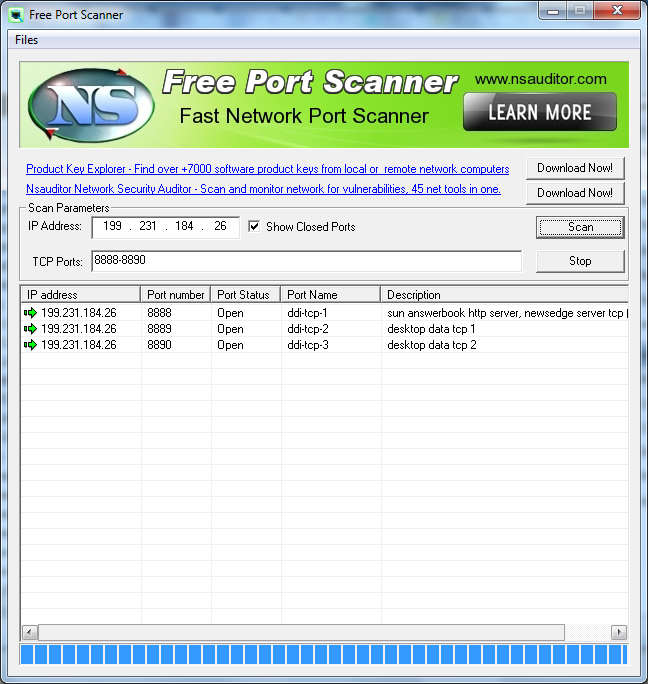Viewport: 648px width, 684px height.
Task: Click port name ddi-tcp-2
Action: (x=308, y=329)
